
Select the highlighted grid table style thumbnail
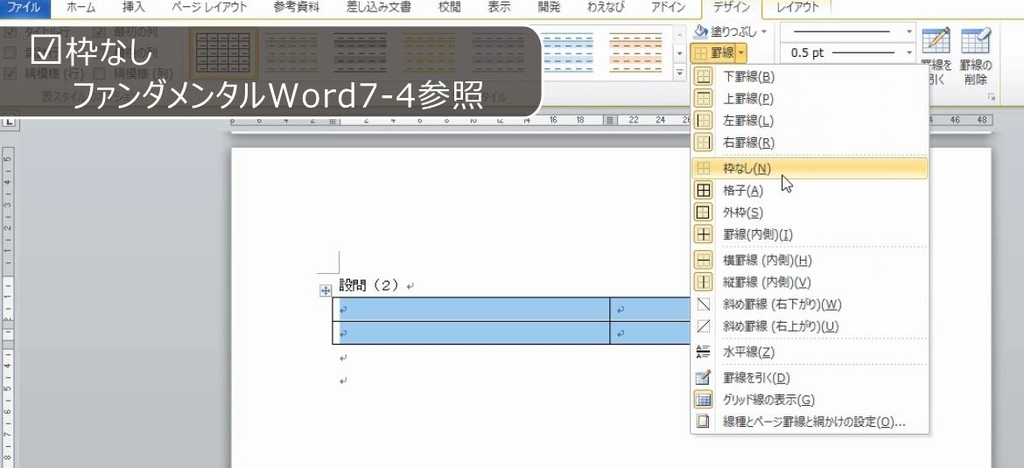click(x=223, y=52)
